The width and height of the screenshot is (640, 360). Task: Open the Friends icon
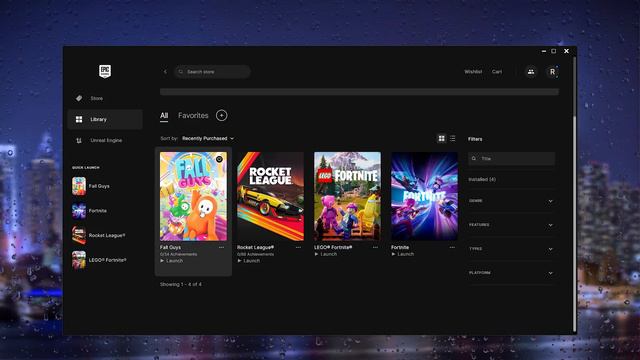(531, 72)
